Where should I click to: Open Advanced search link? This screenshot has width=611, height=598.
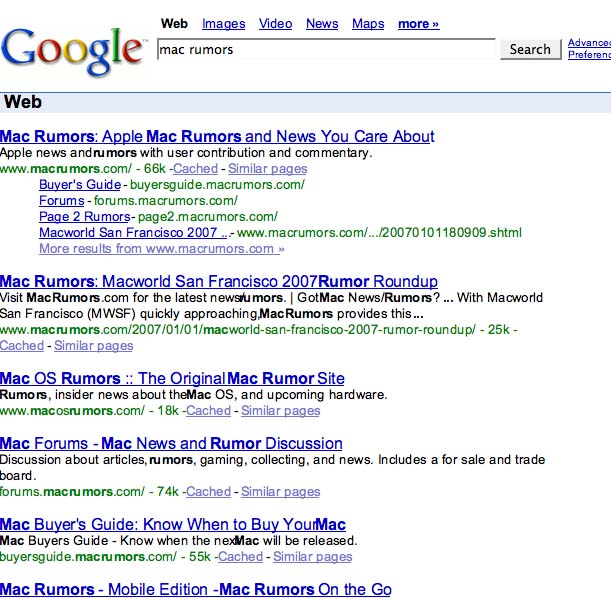tap(589, 42)
